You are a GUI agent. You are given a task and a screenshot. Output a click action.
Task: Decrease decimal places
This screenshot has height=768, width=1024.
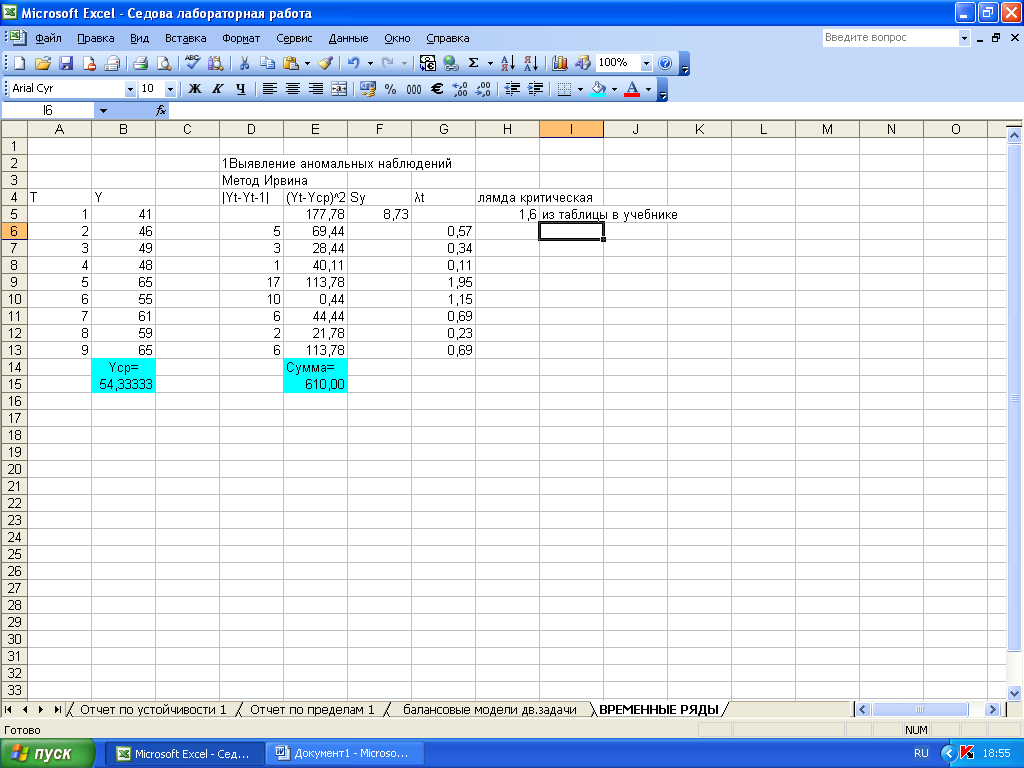[483, 89]
